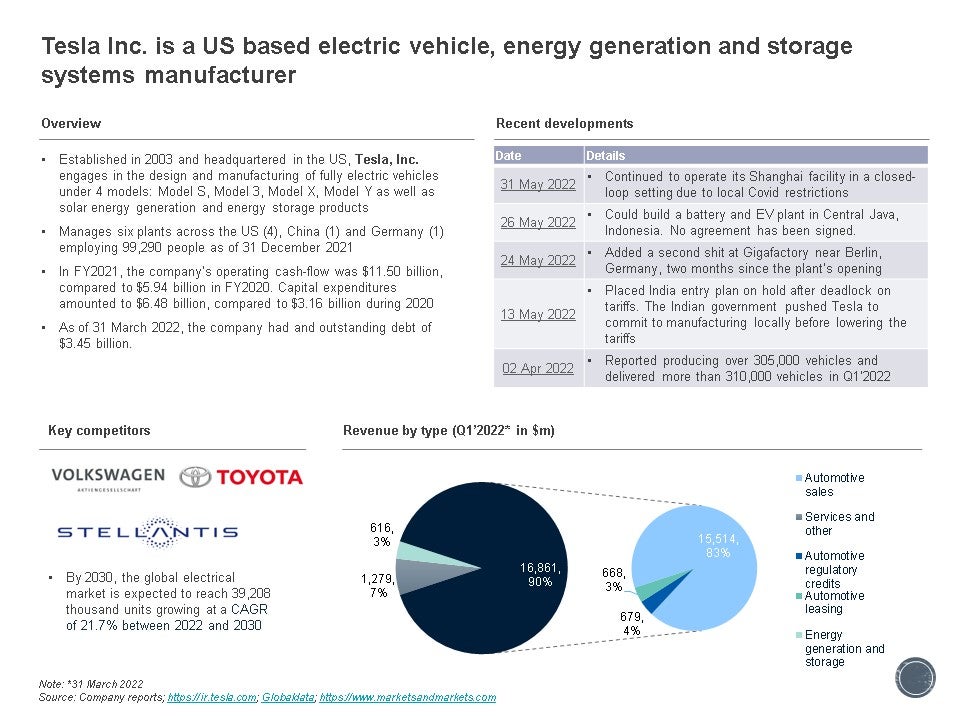Click the Central Java, Indonesia plant detail cell

(756, 222)
